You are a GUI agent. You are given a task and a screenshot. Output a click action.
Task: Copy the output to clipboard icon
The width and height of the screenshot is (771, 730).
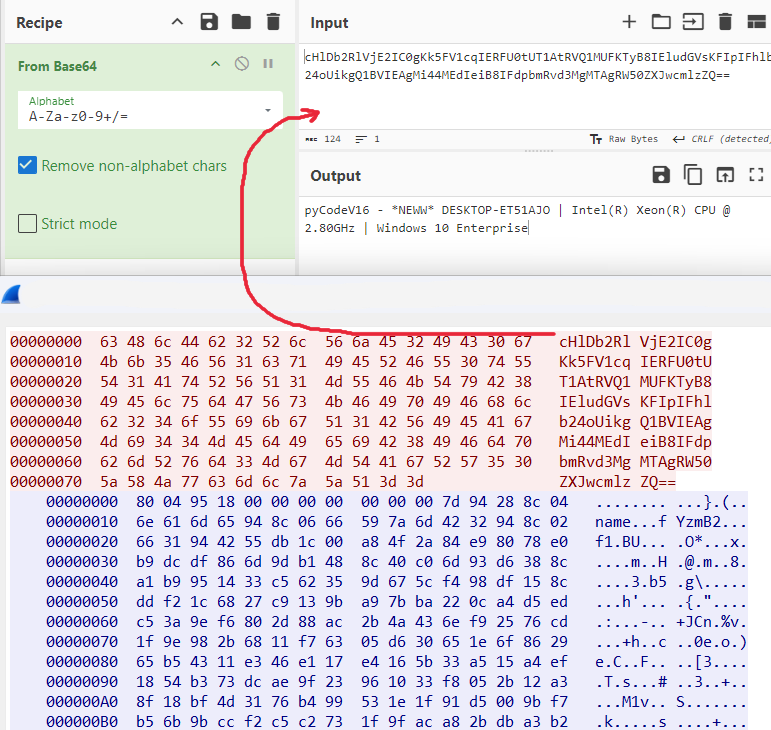(x=693, y=175)
